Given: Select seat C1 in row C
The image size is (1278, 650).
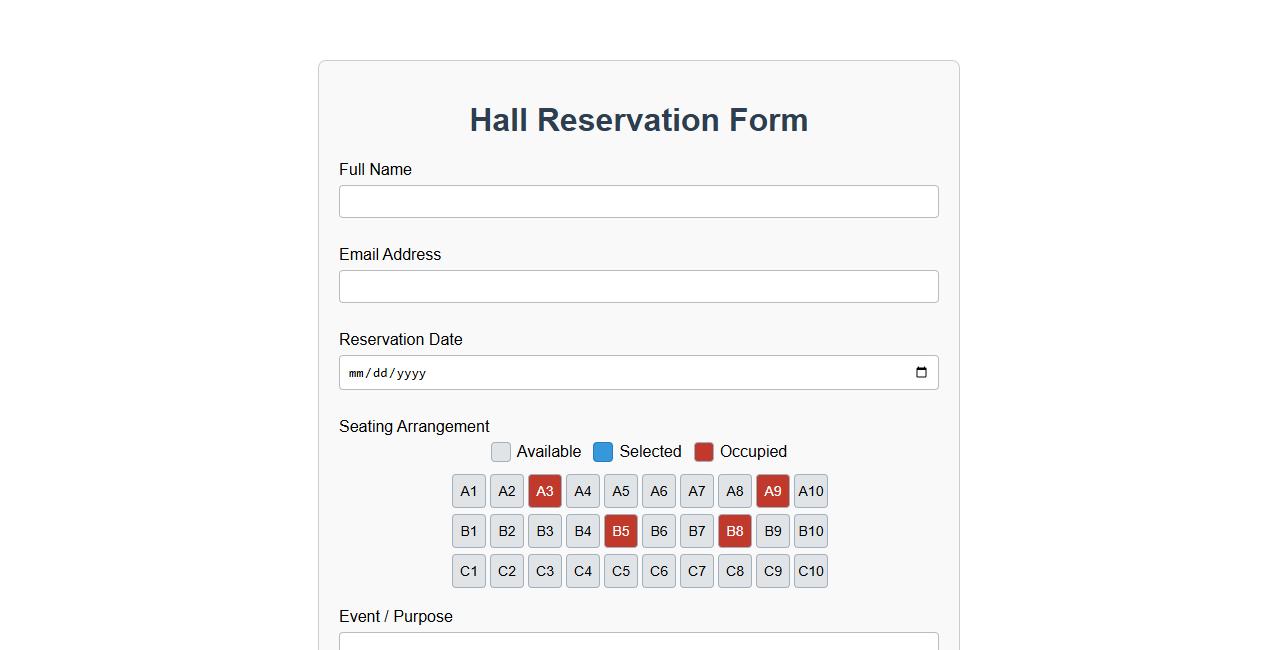Looking at the screenshot, I should 468,571.
